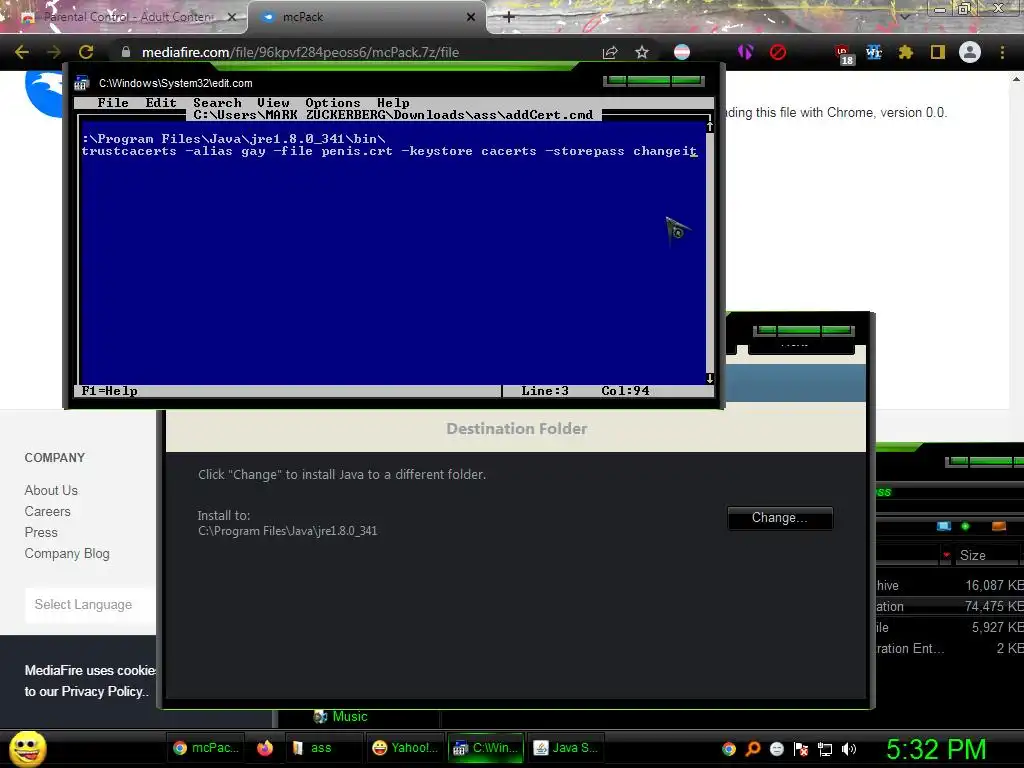1024x768 pixels.
Task: Open the Wr extension icon
Action: (x=874, y=52)
